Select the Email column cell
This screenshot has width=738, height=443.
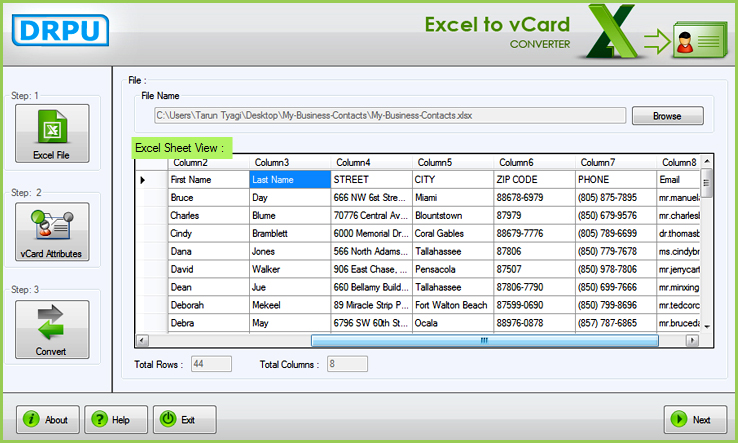(x=678, y=180)
